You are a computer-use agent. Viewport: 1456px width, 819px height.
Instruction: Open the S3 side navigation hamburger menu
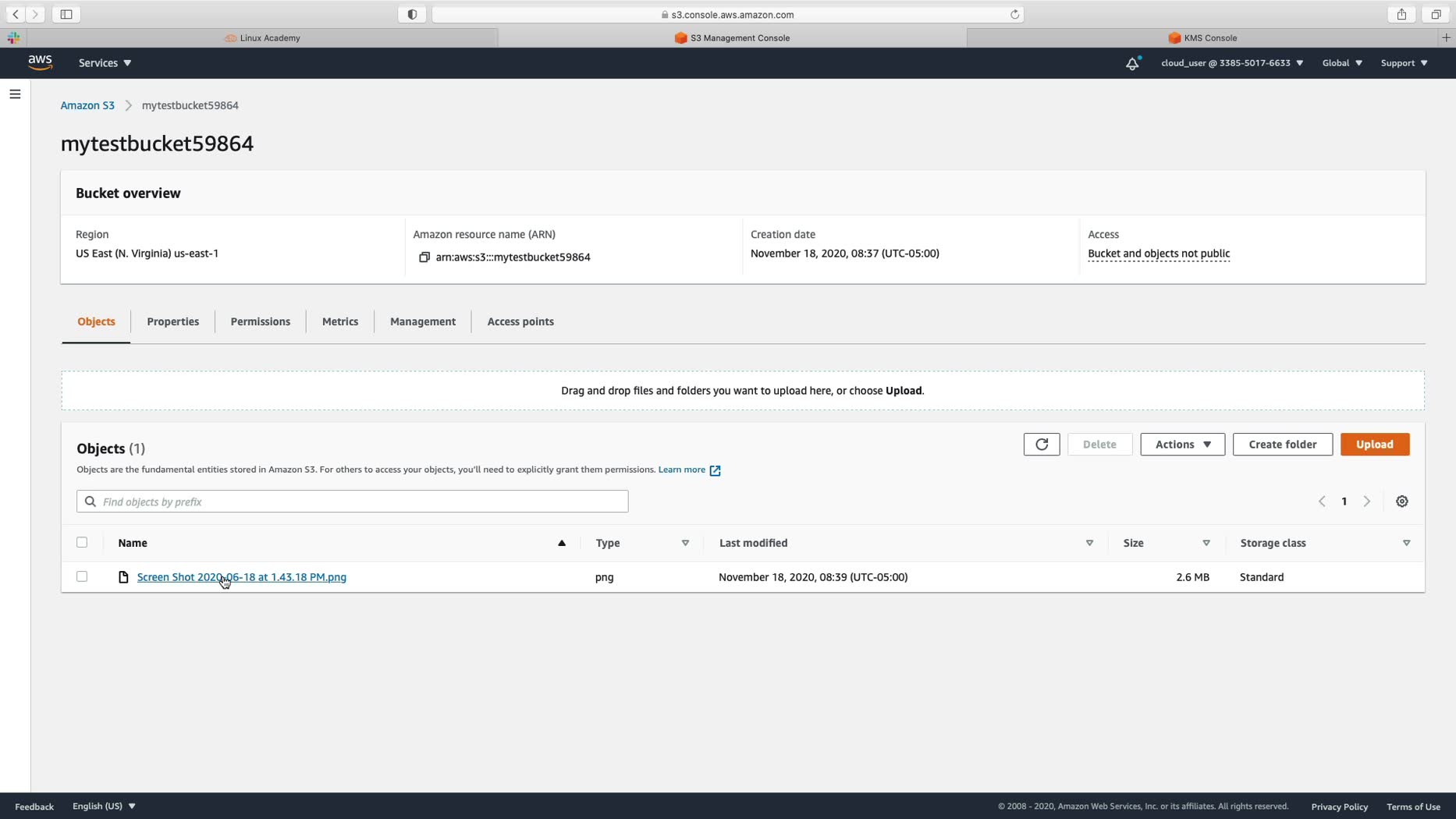[15, 94]
